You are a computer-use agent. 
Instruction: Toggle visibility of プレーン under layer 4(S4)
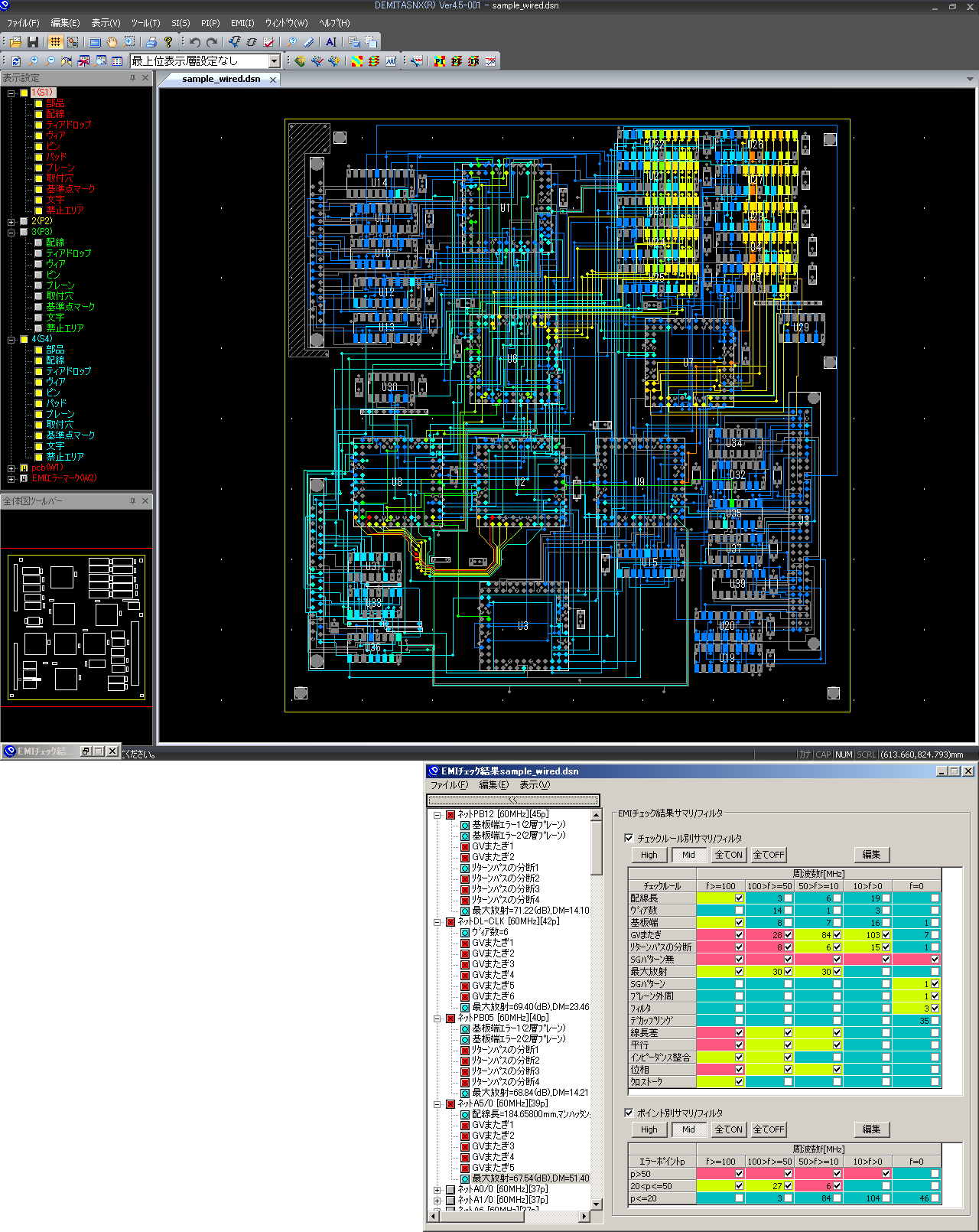(x=38, y=414)
